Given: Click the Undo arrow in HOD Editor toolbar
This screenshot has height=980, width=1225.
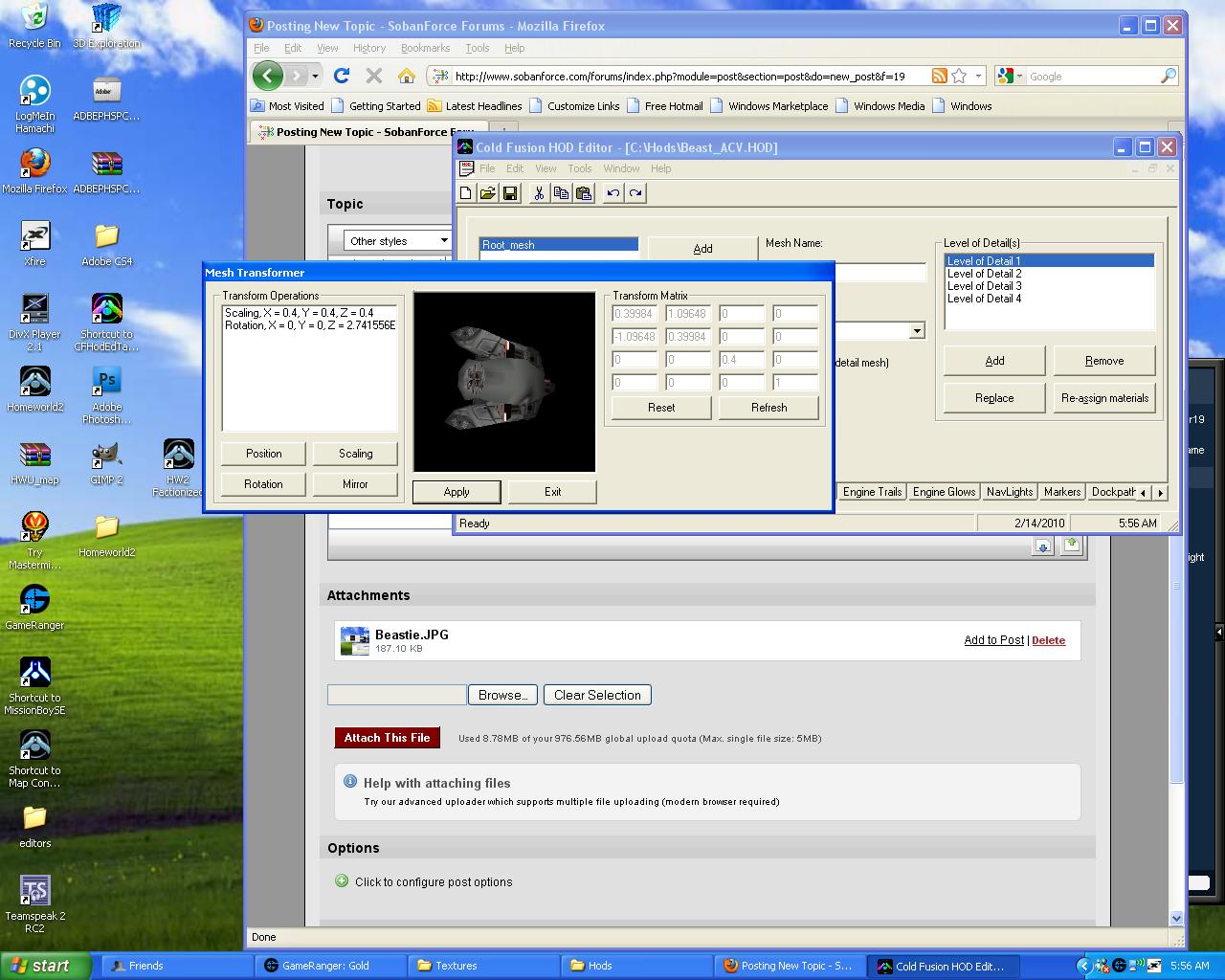Looking at the screenshot, I should pos(613,193).
